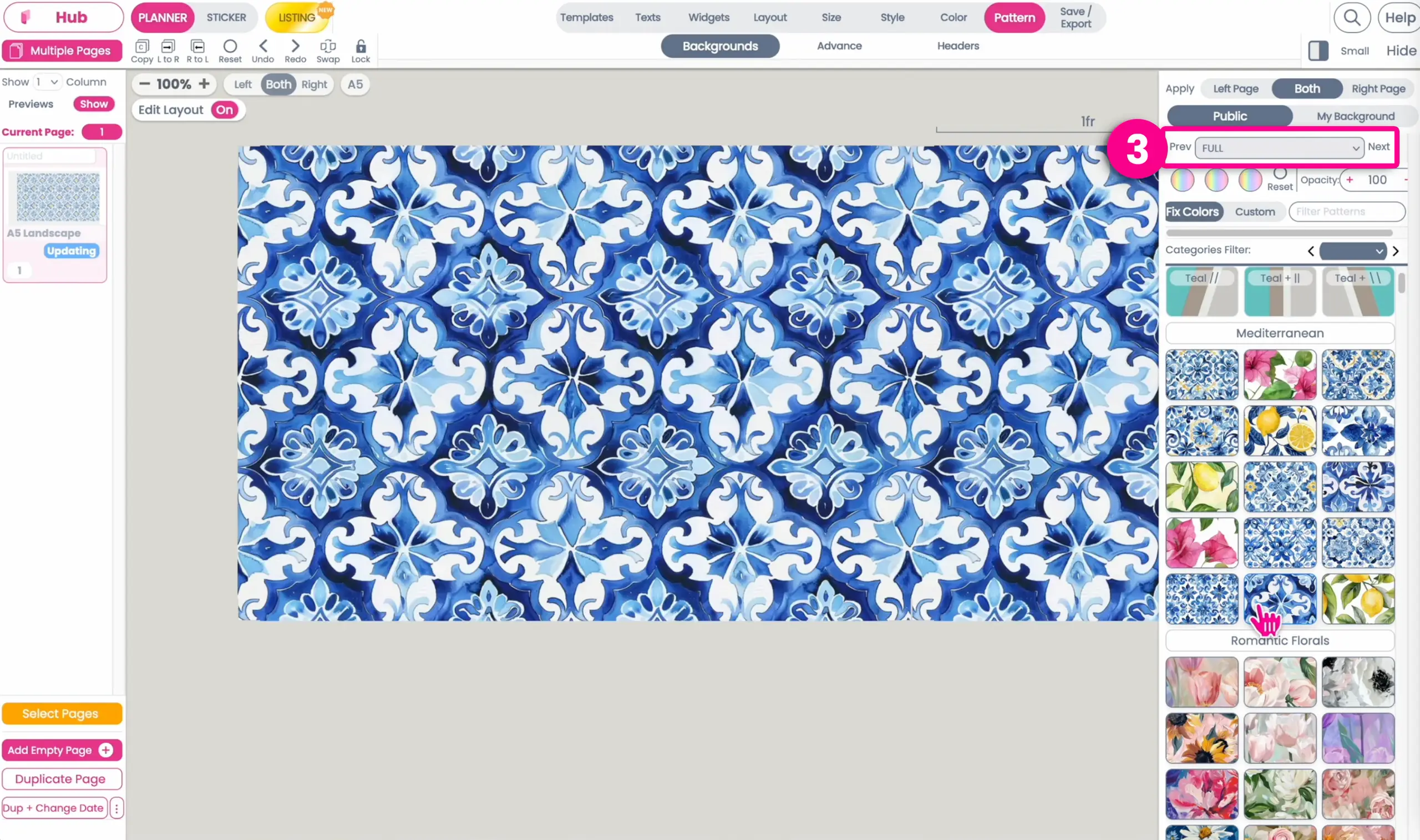This screenshot has width=1420, height=840.
Task: Switch to the Headers tab
Action: 957,46
